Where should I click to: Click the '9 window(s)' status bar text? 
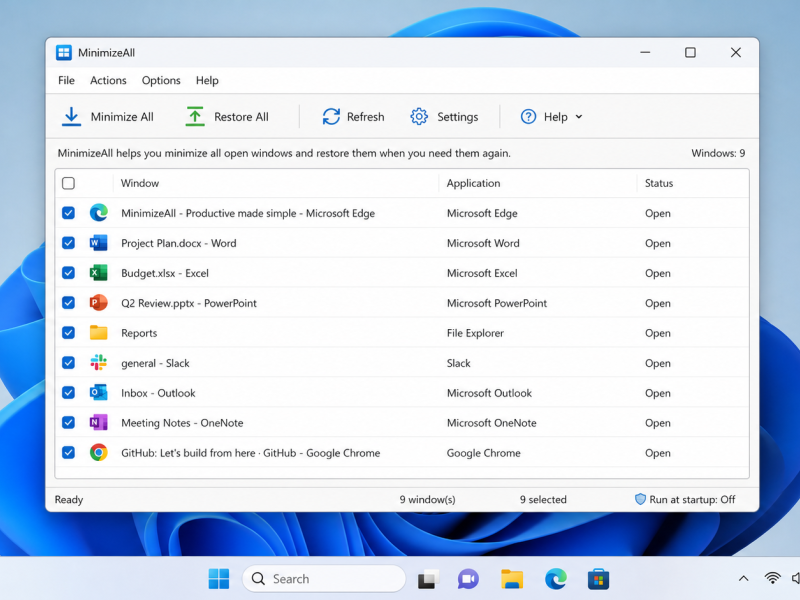tap(428, 499)
